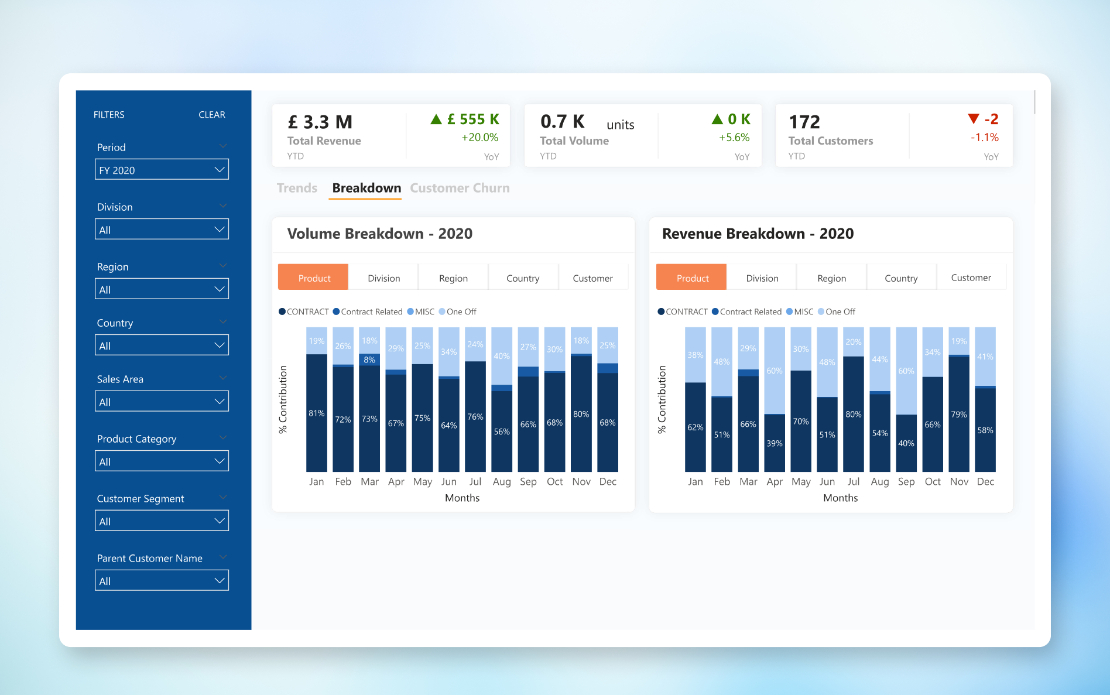Image resolution: width=1110 pixels, height=695 pixels.
Task: Click Jan 81% bar in Volume chart
Action: click(x=316, y=413)
